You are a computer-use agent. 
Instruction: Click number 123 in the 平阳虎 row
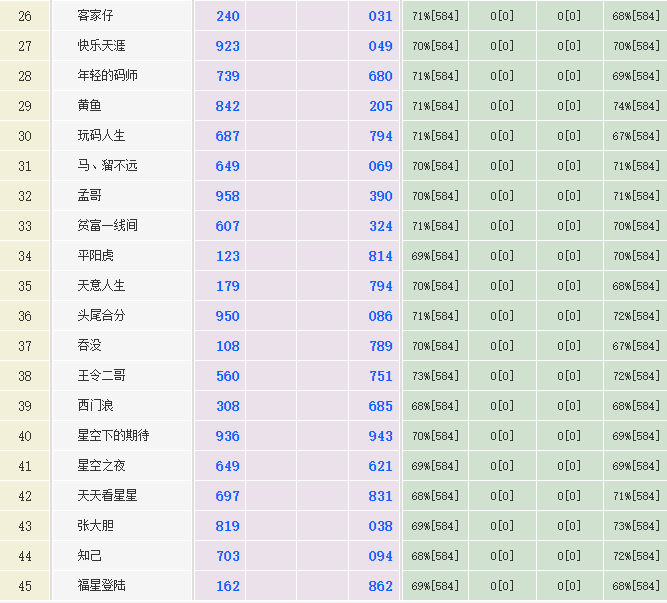tap(228, 256)
